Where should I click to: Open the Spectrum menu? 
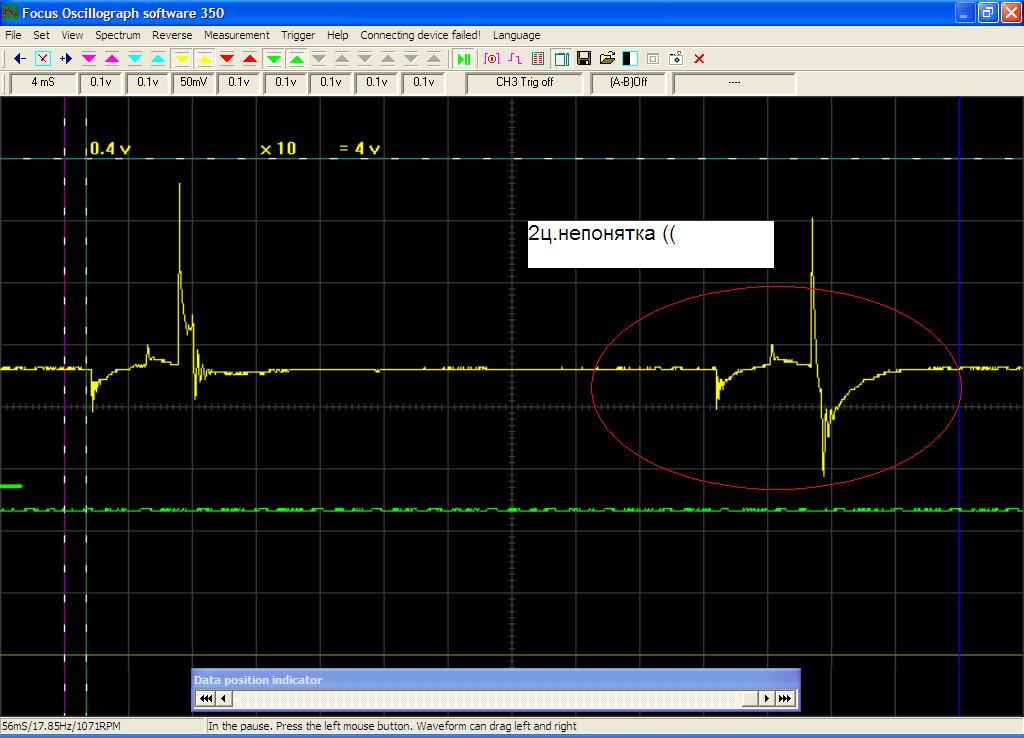[x=118, y=35]
